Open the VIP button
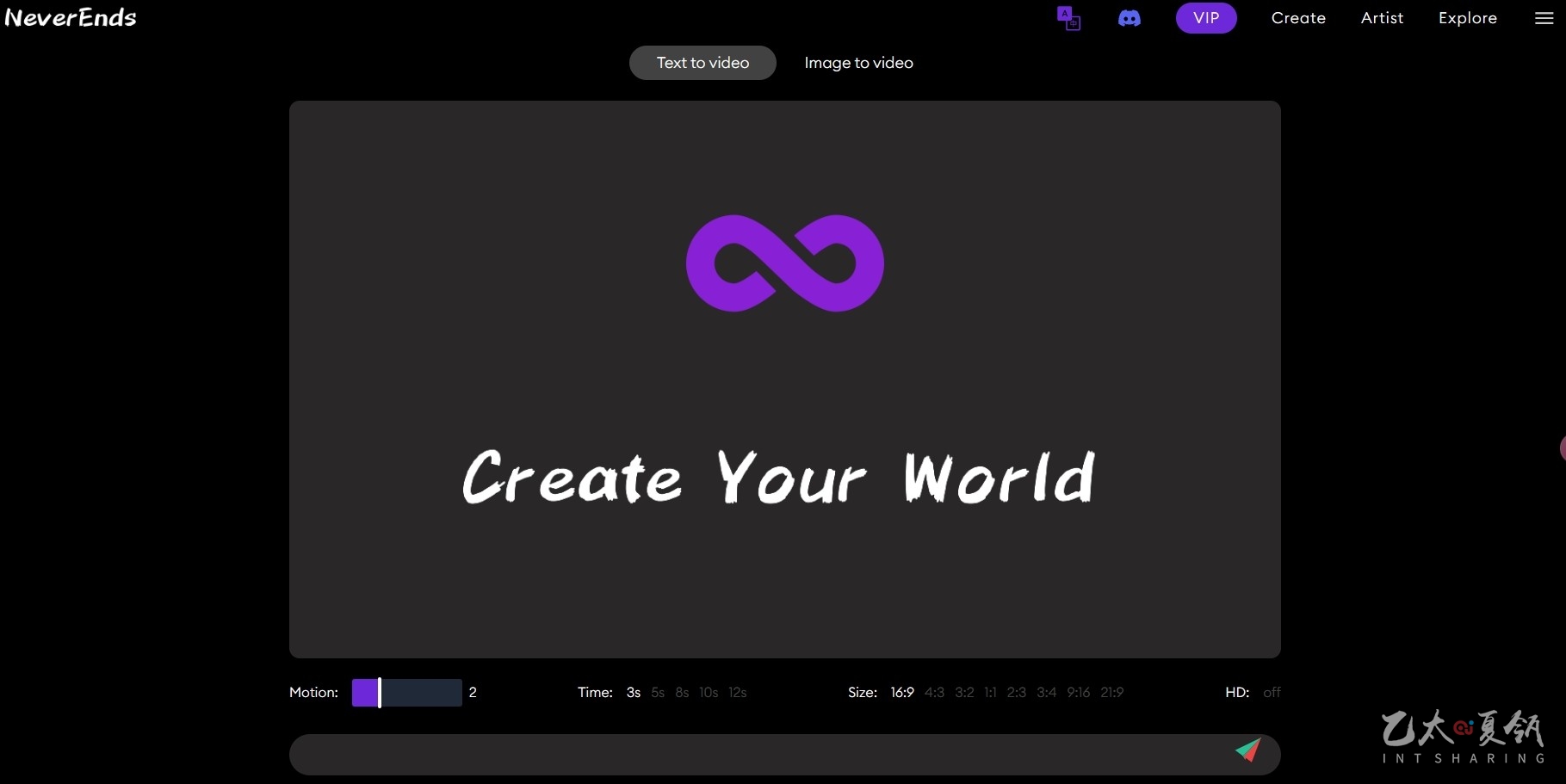 [x=1206, y=18]
